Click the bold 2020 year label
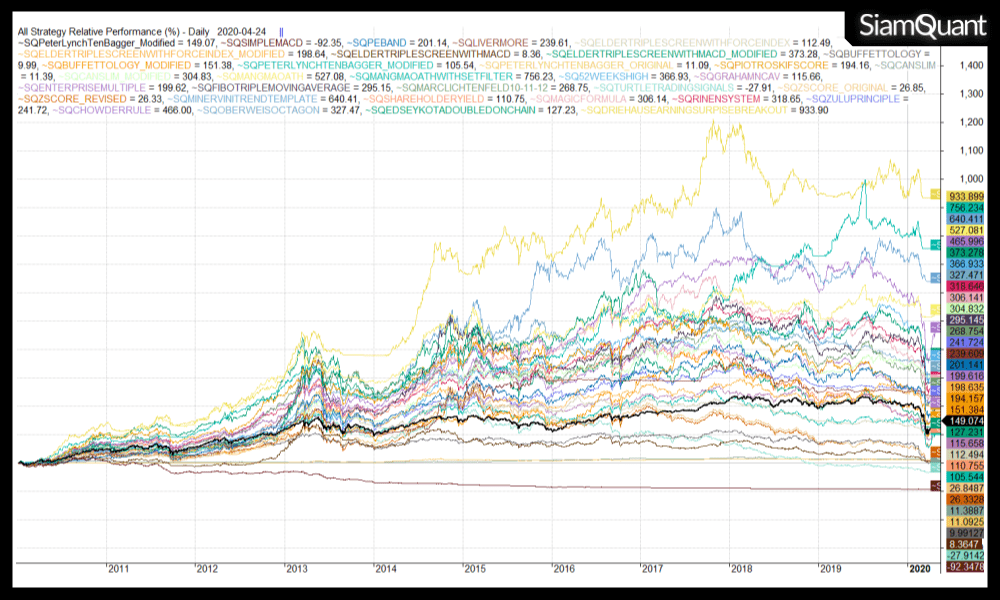Viewport: 1000px width, 600px height. tap(918, 568)
